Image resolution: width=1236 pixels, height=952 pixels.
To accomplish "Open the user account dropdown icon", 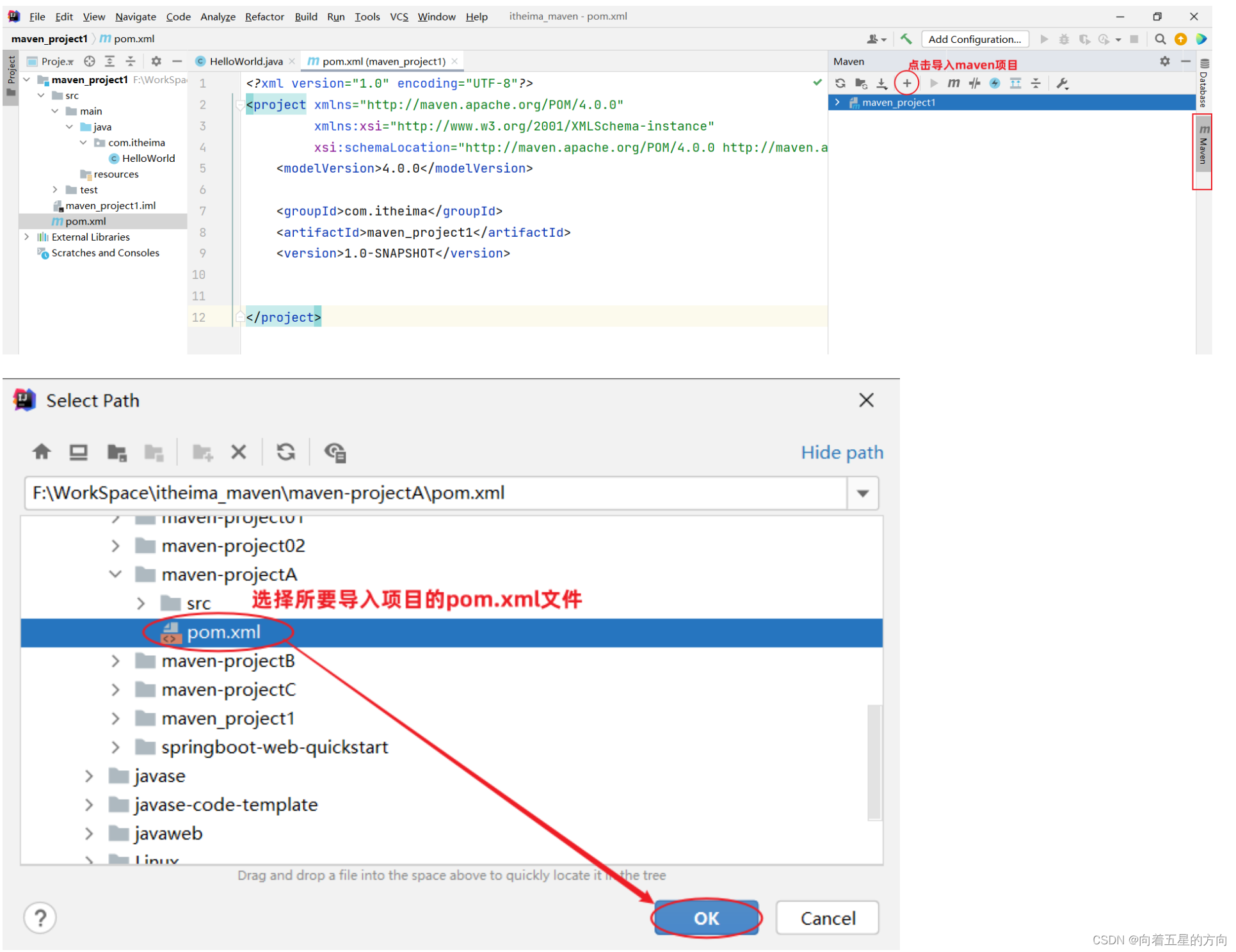I will click(x=876, y=39).
